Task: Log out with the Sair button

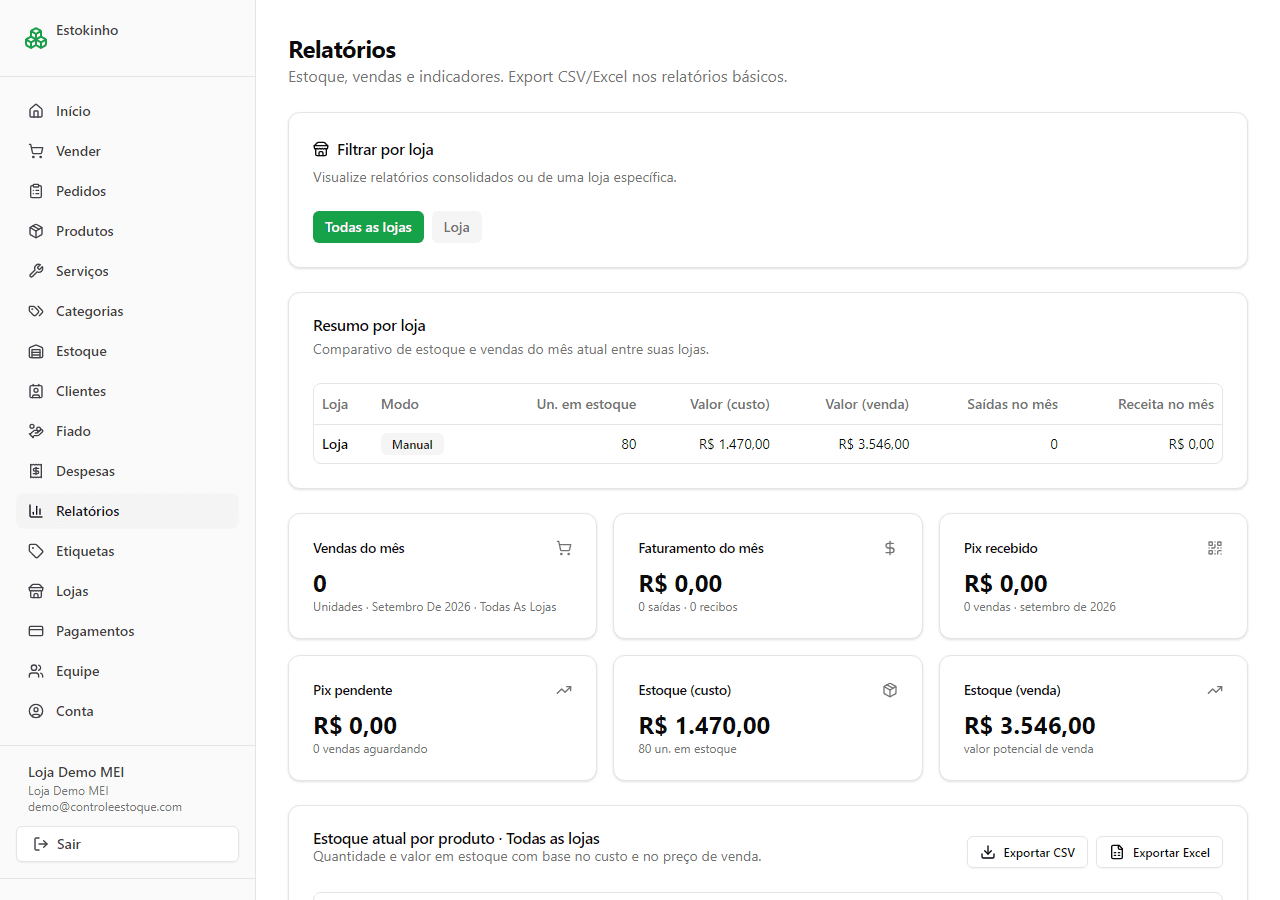Action: [x=127, y=844]
